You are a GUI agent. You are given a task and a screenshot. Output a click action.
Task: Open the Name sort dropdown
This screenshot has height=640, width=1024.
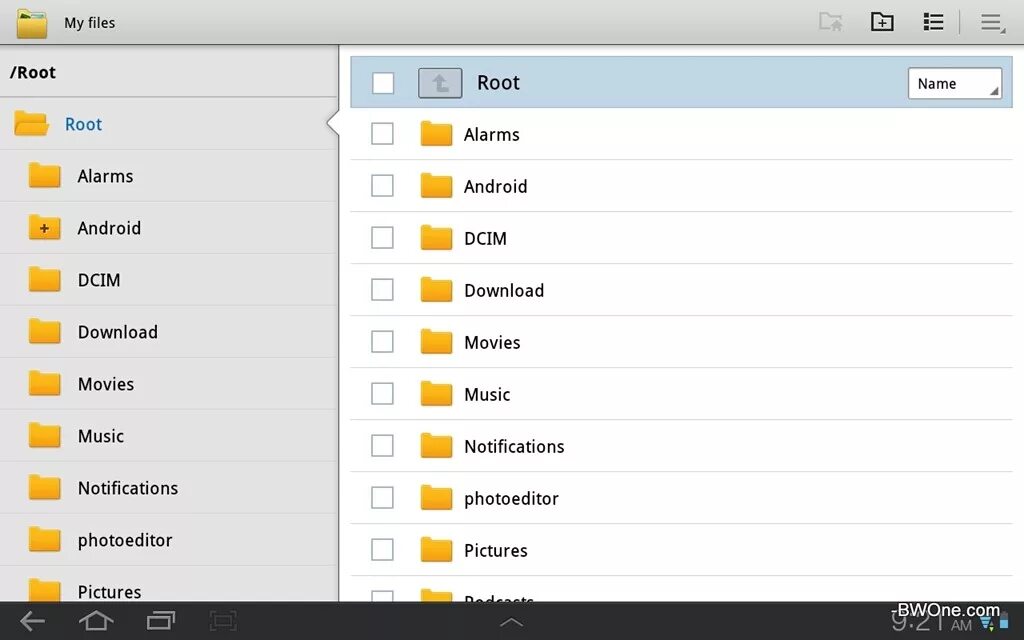[954, 84]
